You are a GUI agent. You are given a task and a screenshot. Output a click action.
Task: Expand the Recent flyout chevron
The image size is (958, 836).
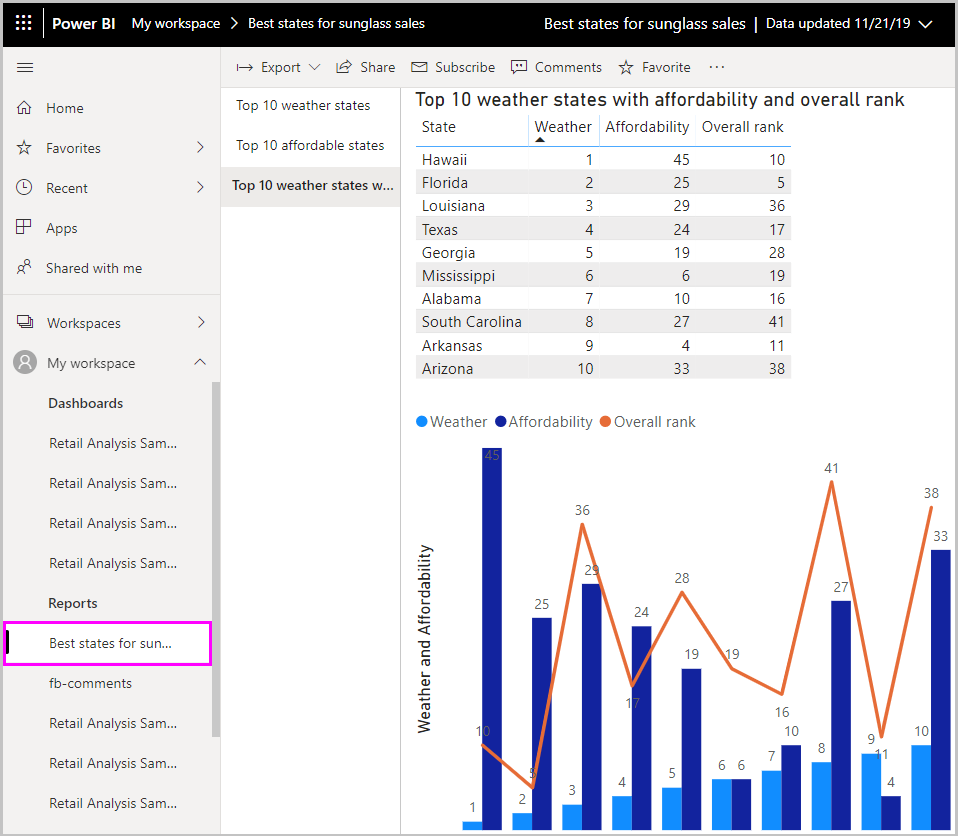pos(200,187)
